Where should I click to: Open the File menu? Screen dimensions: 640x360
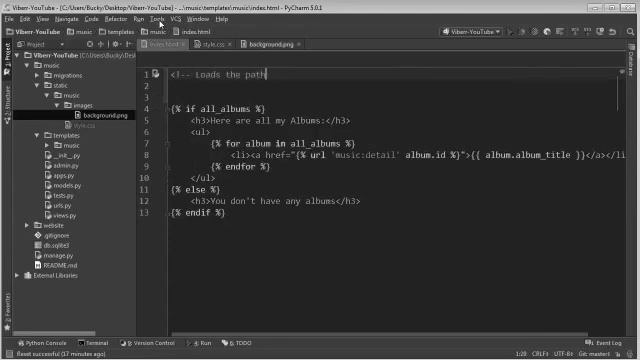point(9,19)
